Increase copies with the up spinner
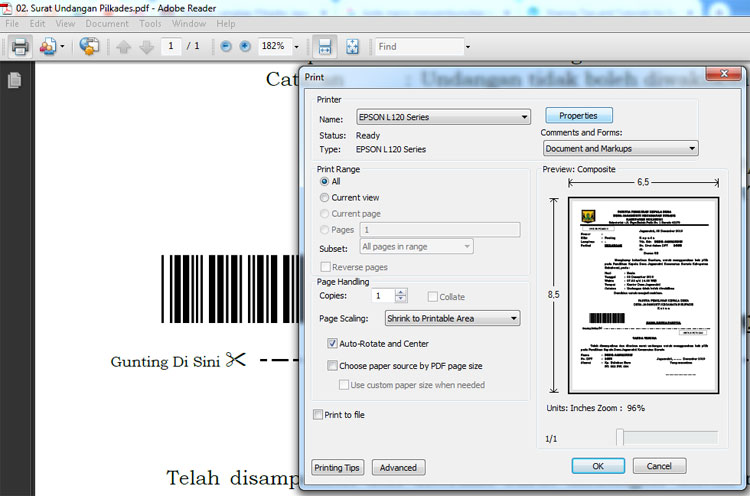This screenshot has width=750, height=496. pos(401,292)
